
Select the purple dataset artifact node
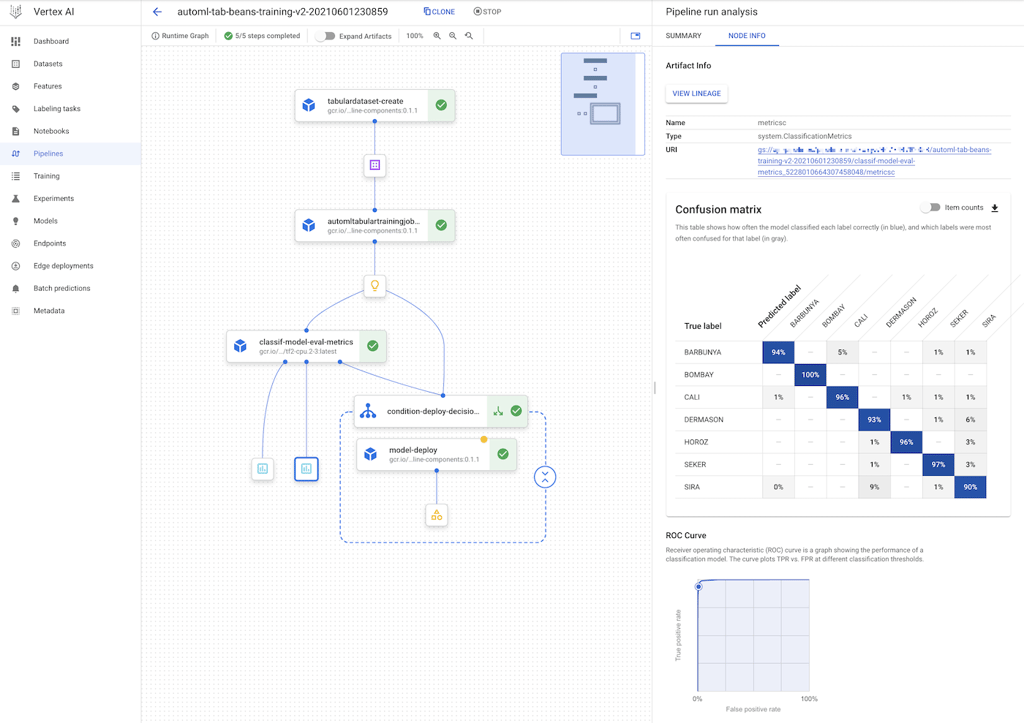pyautogui.click(x=375, y=165)
